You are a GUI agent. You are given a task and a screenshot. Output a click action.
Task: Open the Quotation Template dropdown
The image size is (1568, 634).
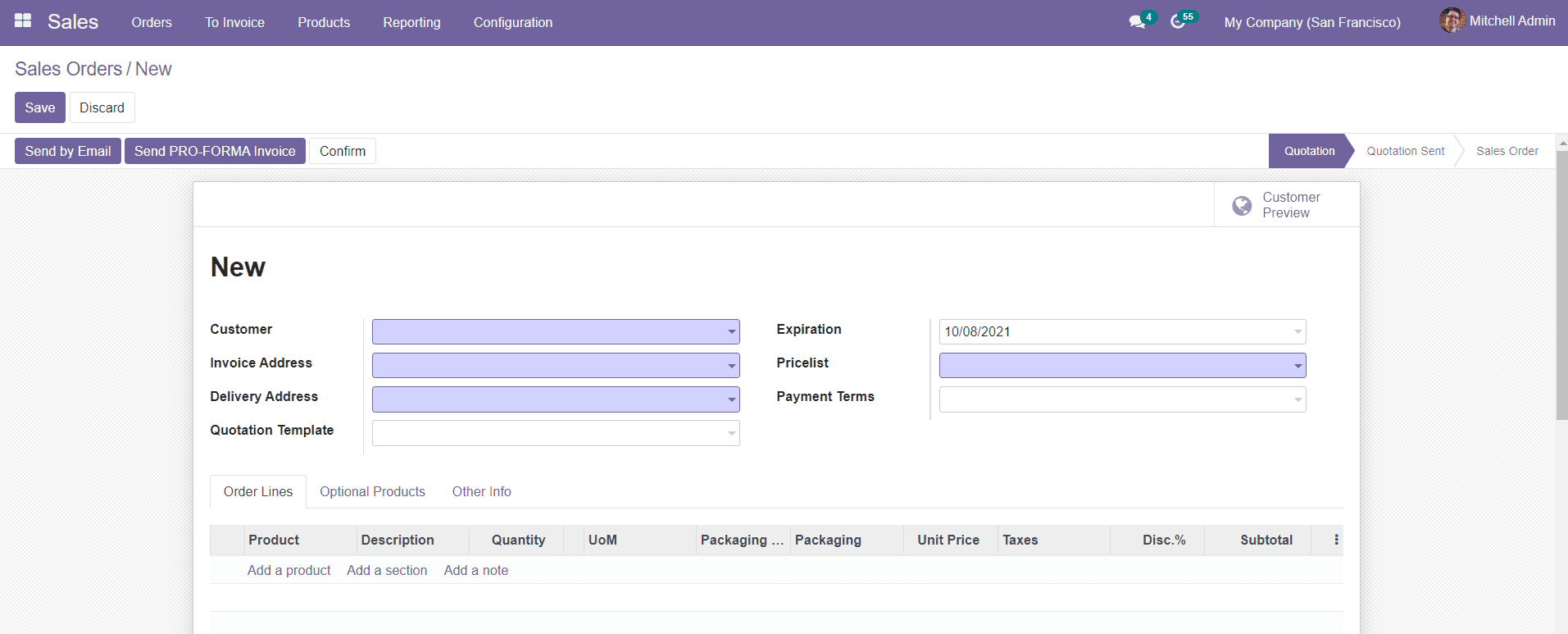(x=731, y=434)
